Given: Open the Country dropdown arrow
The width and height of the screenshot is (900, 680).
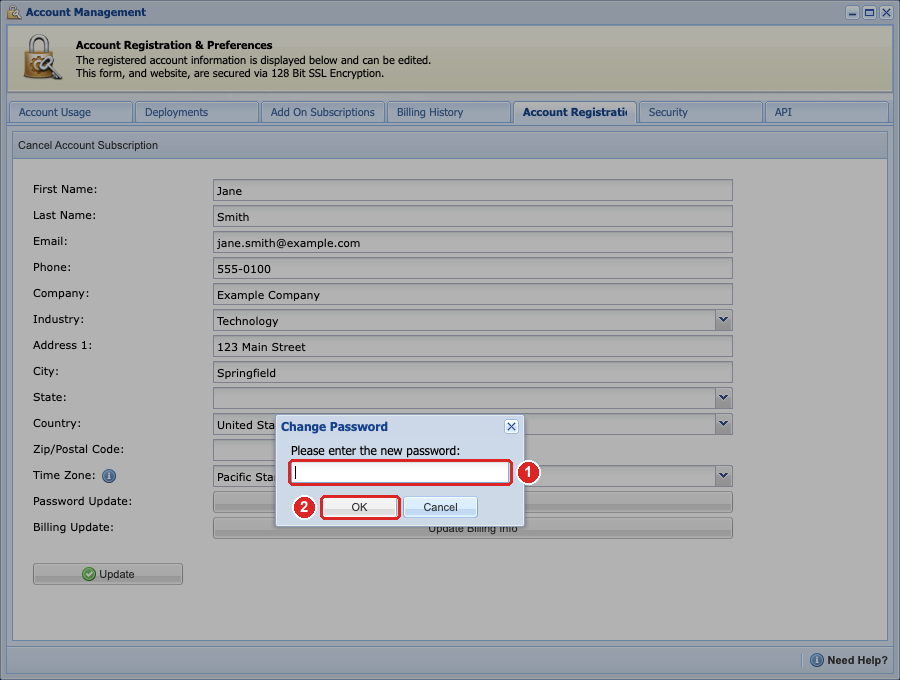Looking at the screenshot, I should tap(723, 424).
